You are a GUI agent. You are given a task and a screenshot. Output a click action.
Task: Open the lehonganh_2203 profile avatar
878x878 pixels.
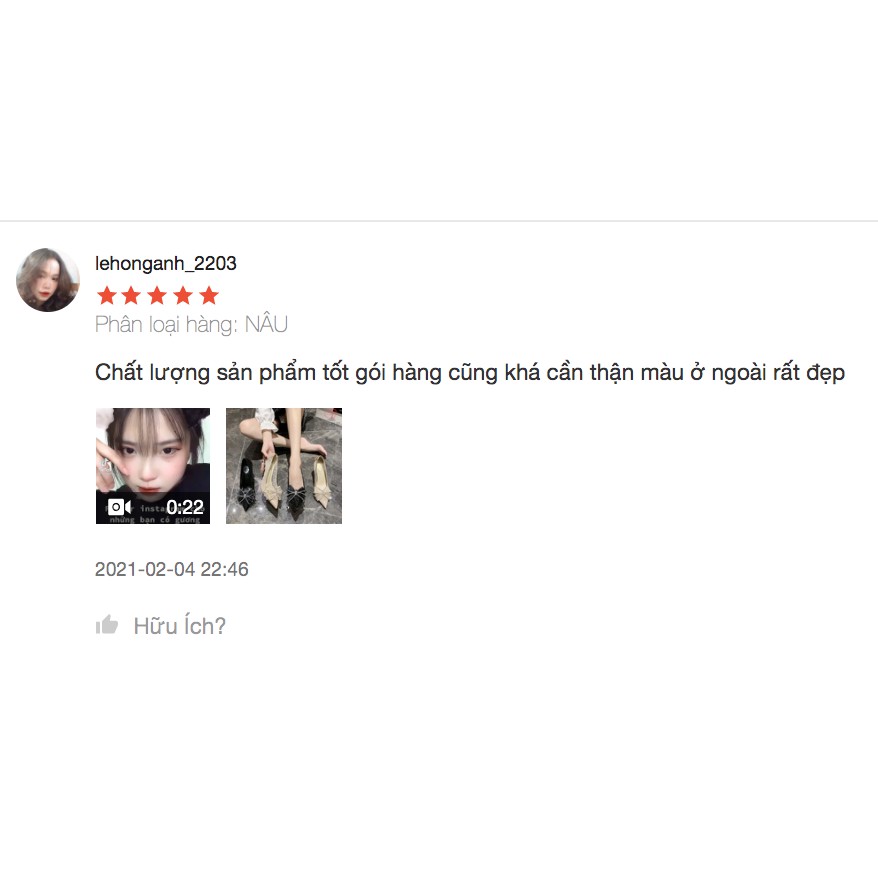(x=48, y=280)
